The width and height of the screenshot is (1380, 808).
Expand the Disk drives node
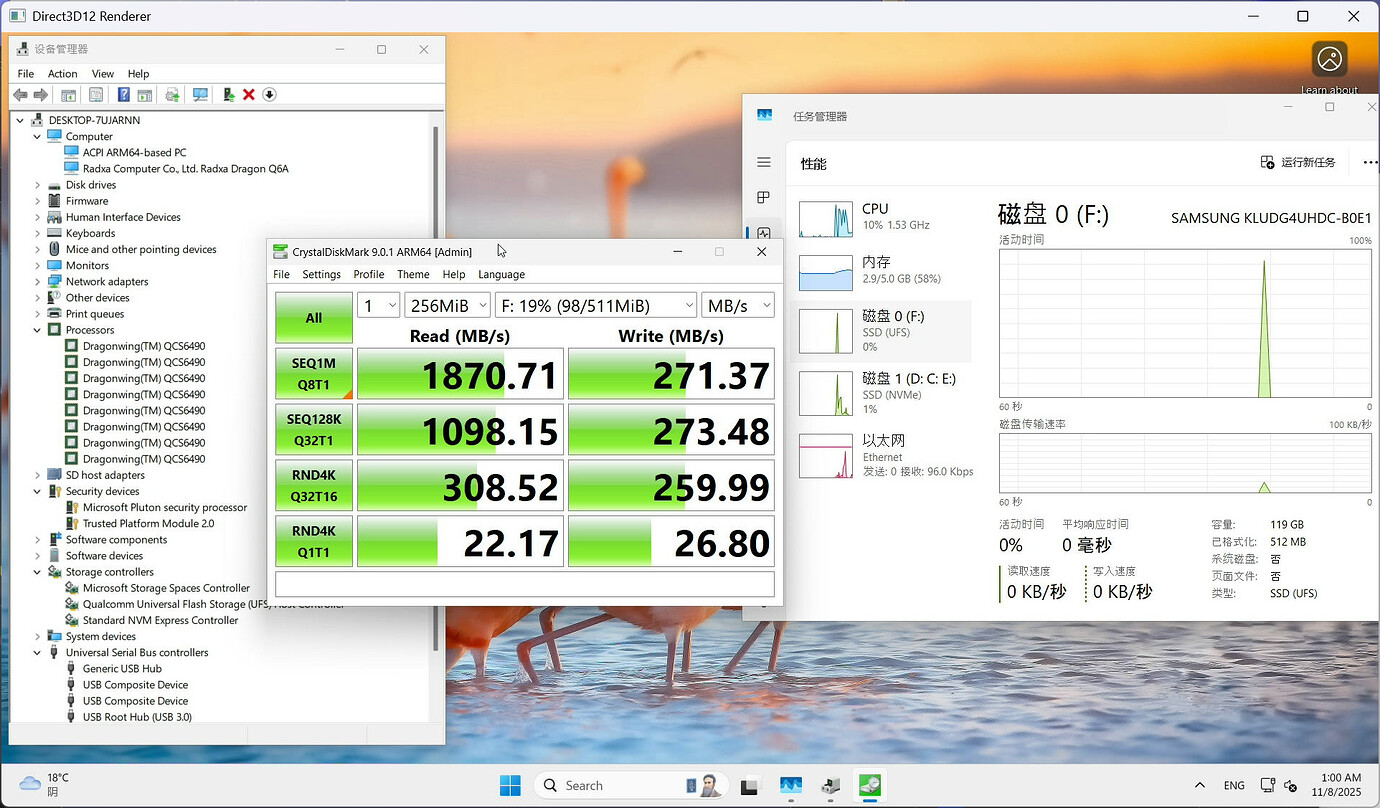[x=38, y=185]
